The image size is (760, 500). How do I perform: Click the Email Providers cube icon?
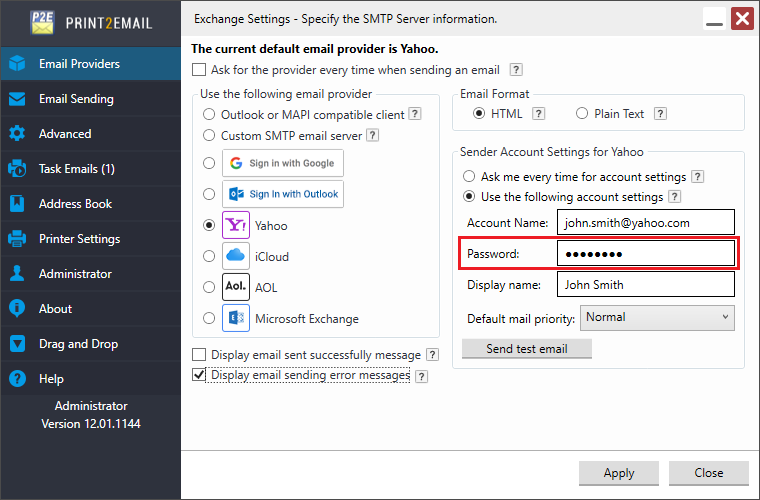click(17, 63)
